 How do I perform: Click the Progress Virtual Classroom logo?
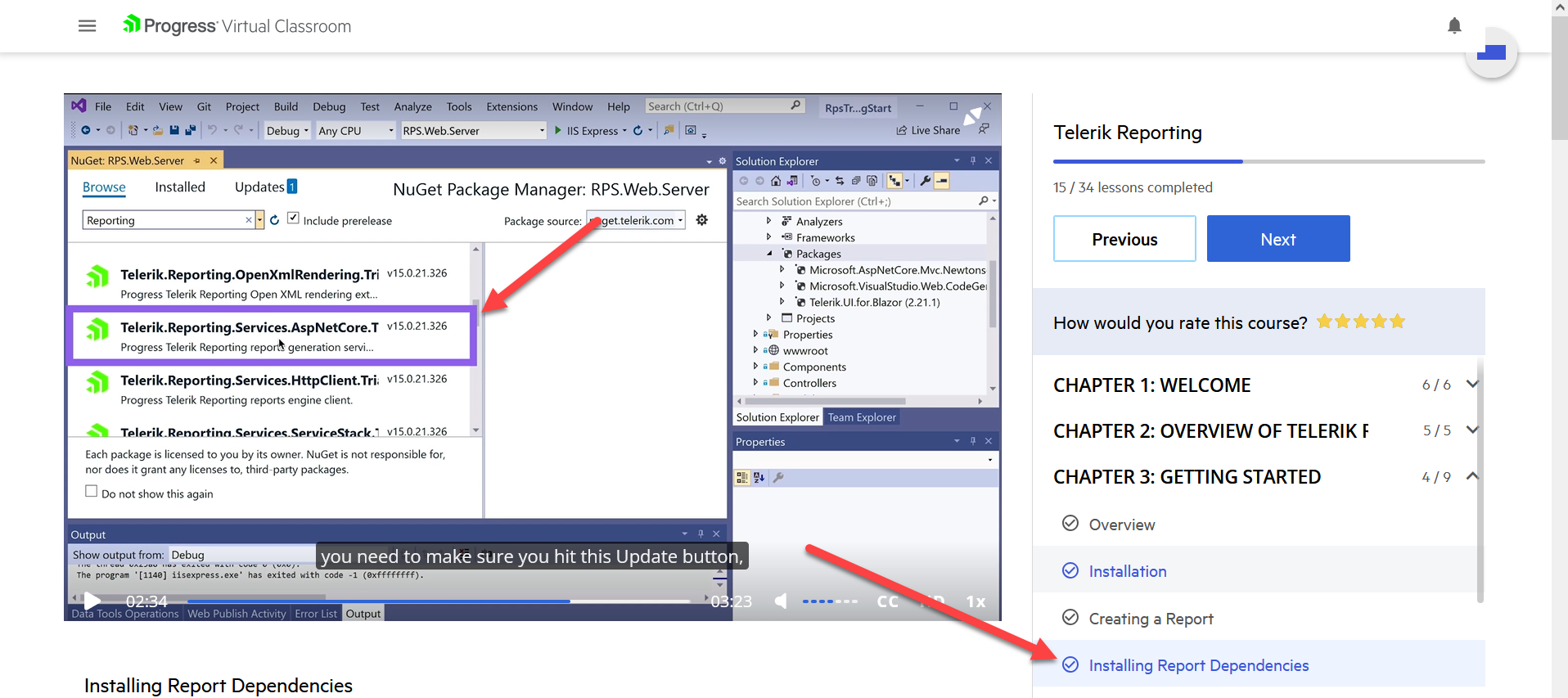[x=237, y=26]
